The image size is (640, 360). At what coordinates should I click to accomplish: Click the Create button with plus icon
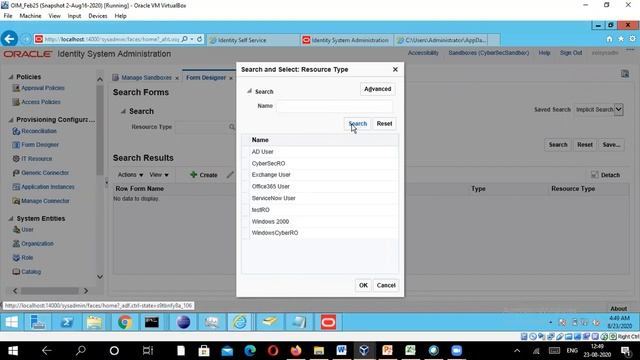pos(204,175)
